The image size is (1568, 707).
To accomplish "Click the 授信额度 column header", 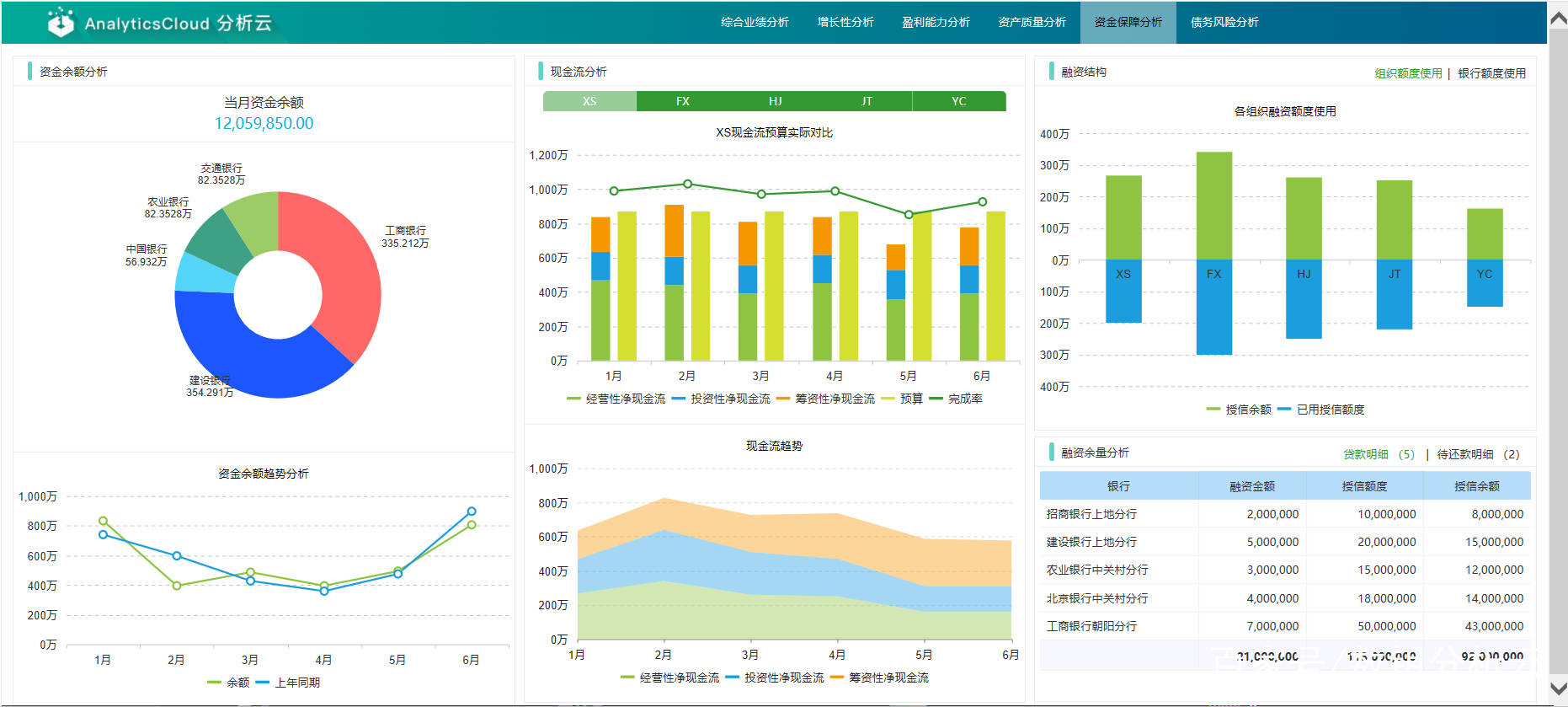I will 1364,486.
